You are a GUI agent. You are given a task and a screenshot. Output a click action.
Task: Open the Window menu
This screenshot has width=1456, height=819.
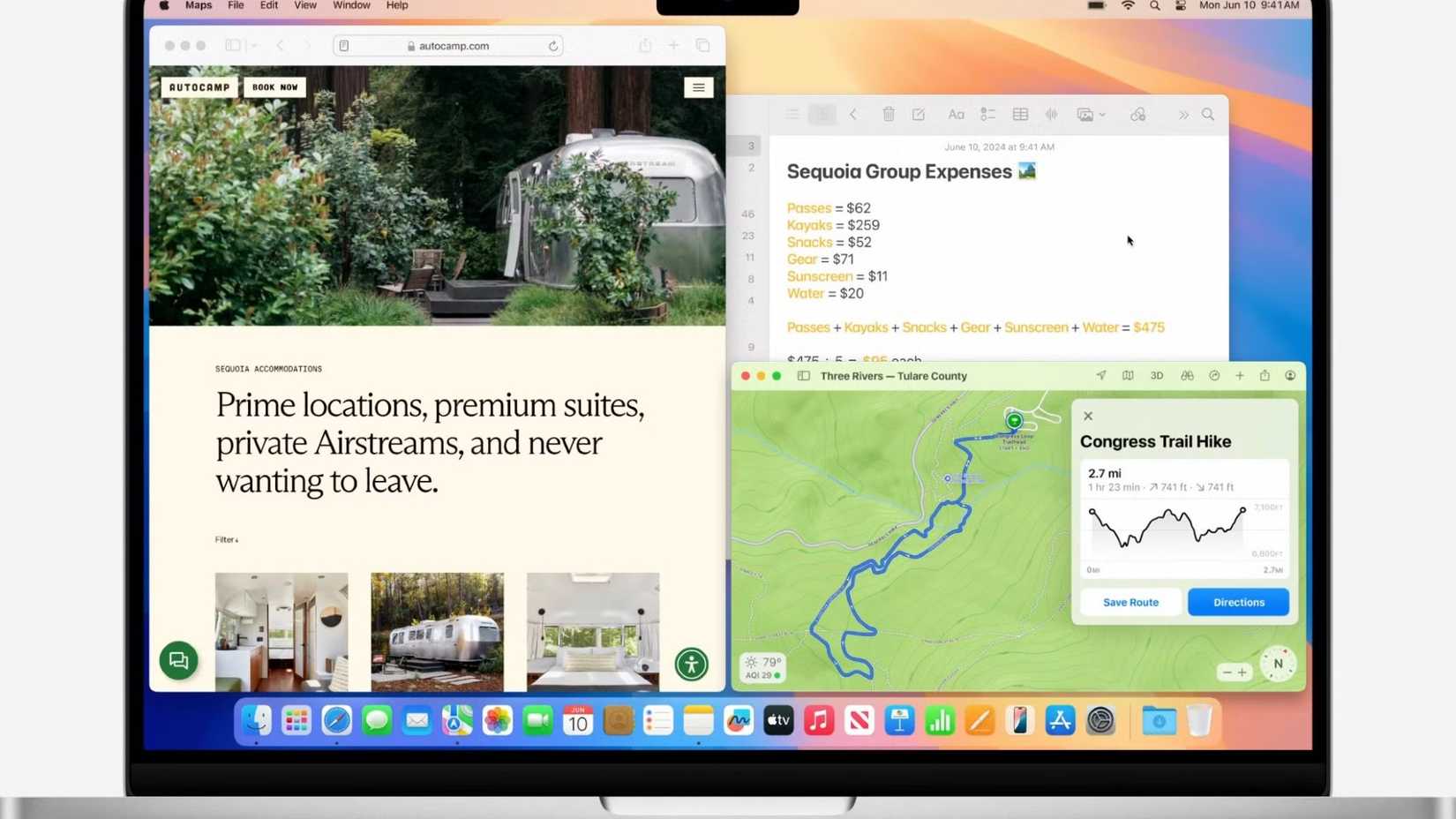pos(351,5)
